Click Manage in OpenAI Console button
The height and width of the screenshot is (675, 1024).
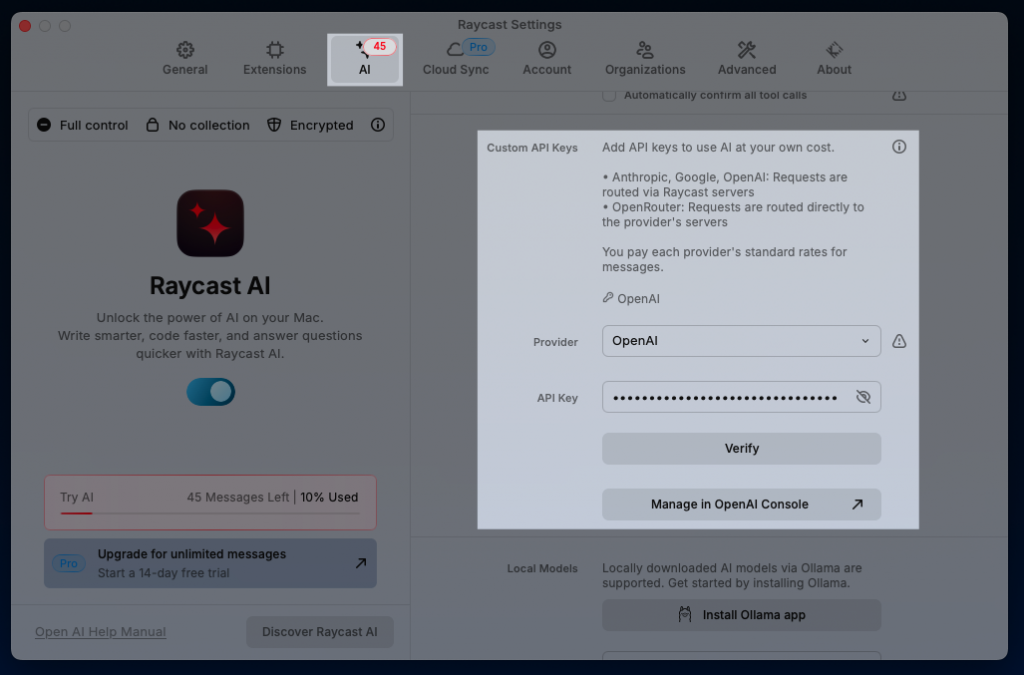741,504
